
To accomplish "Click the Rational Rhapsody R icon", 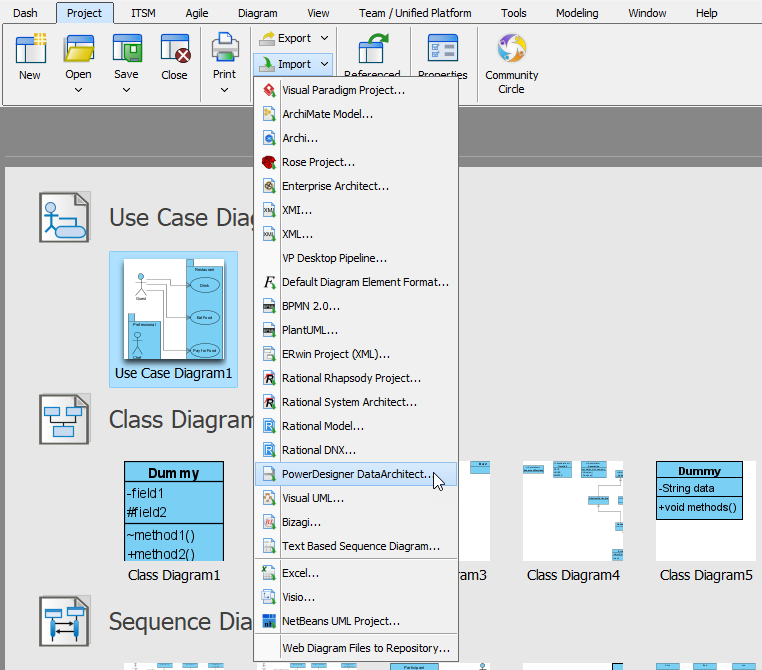I will [x=269, y=378].
